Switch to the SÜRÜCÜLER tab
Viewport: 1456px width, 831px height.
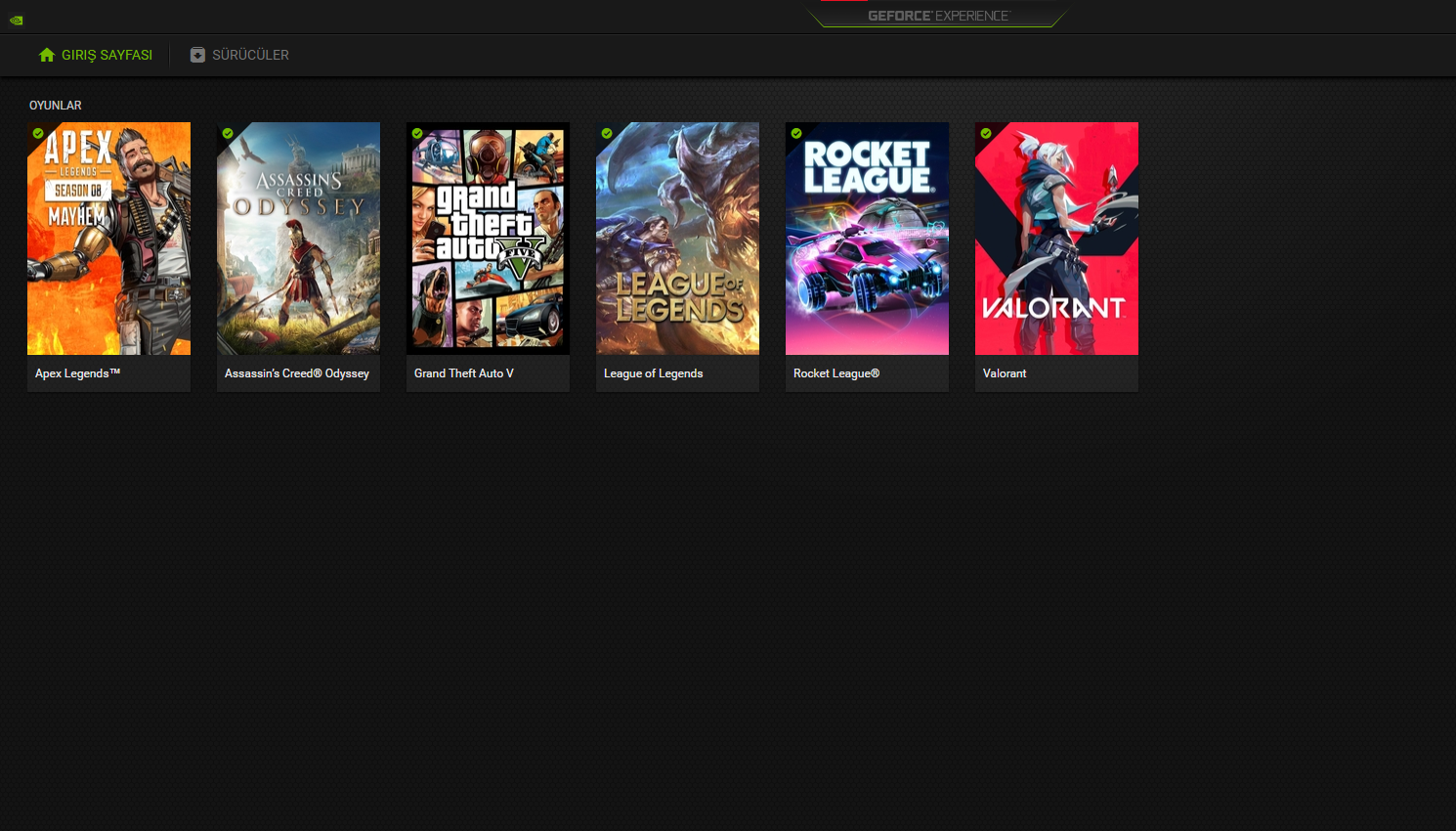[x=239, y=55]
